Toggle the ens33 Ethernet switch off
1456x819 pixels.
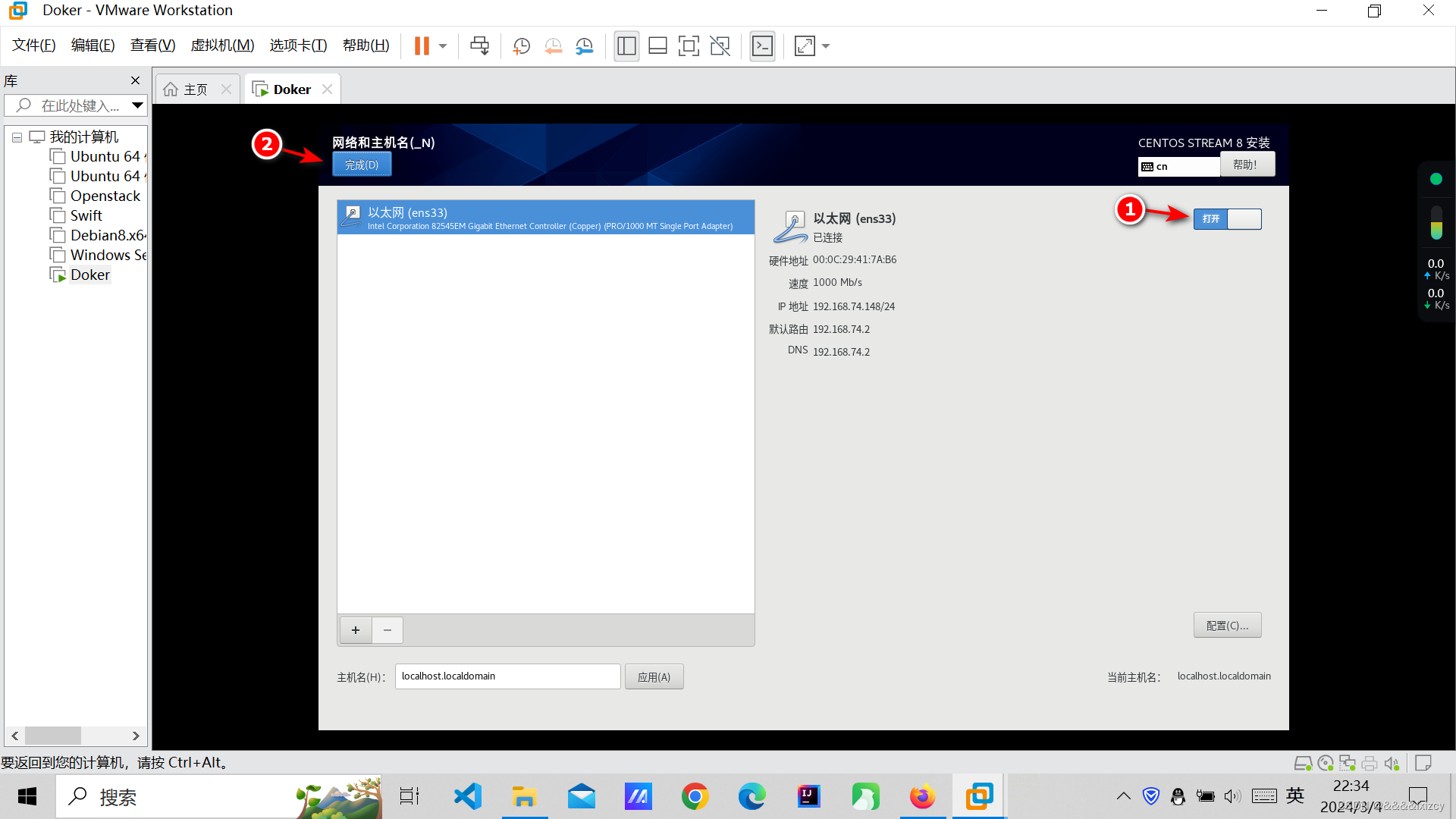click(x=1227, y=219)
